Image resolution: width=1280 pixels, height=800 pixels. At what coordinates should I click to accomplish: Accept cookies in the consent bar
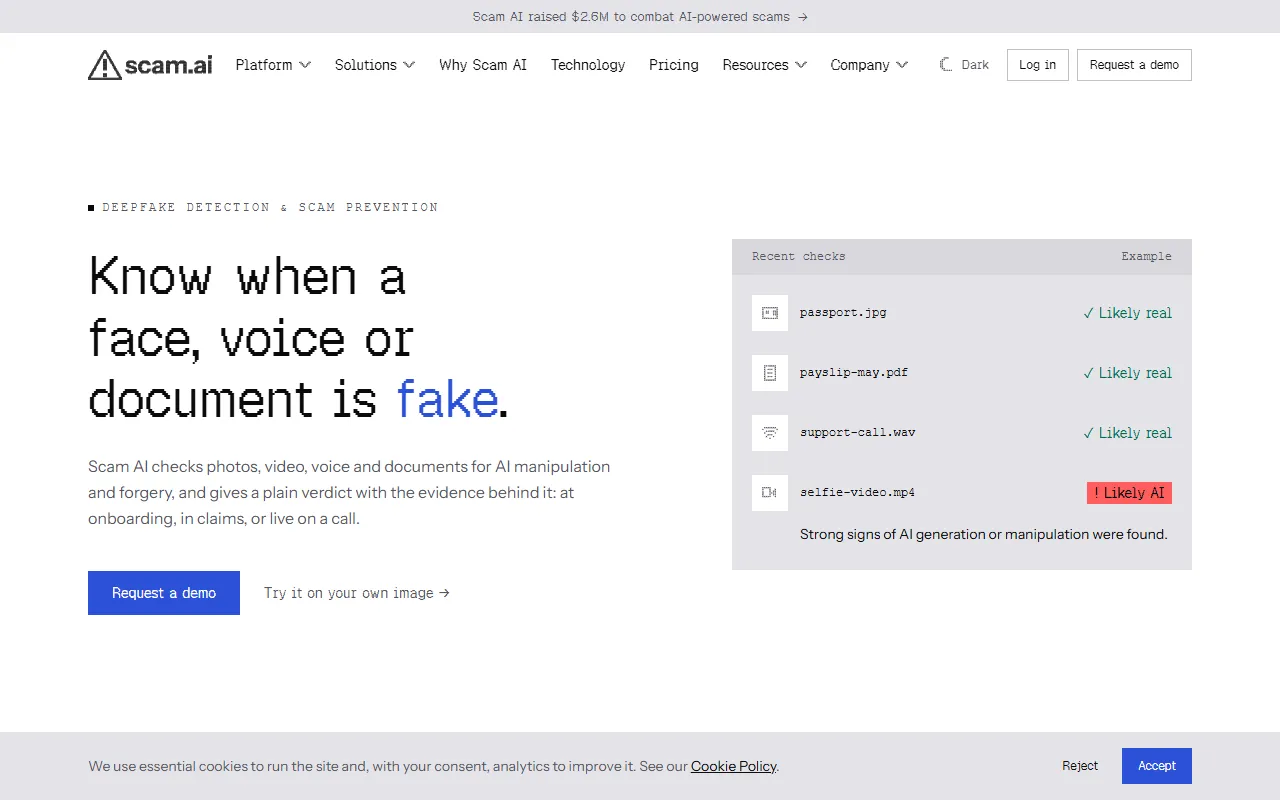[1157, 766]
